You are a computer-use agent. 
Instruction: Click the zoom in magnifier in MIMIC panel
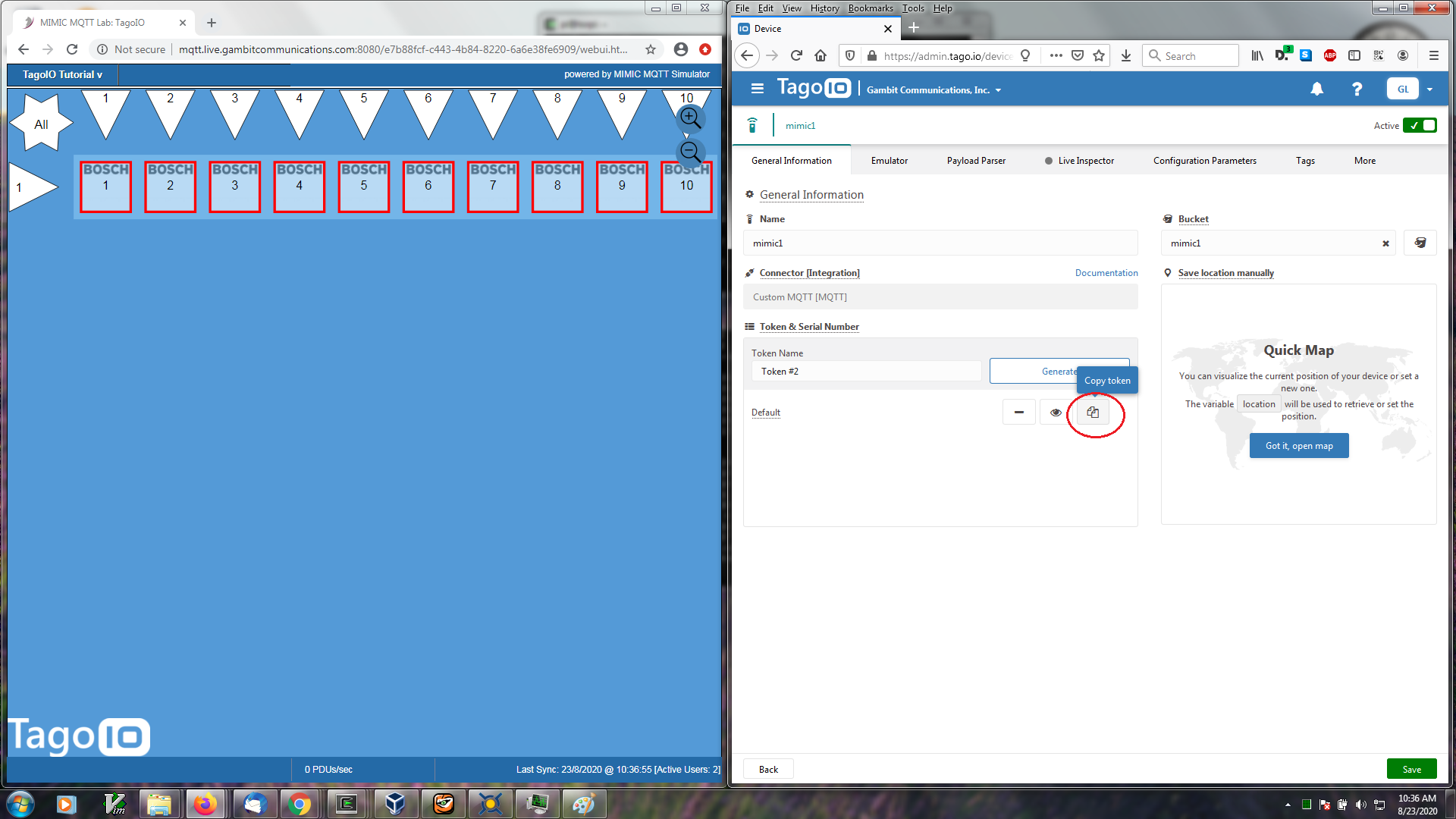click(690, 118)
